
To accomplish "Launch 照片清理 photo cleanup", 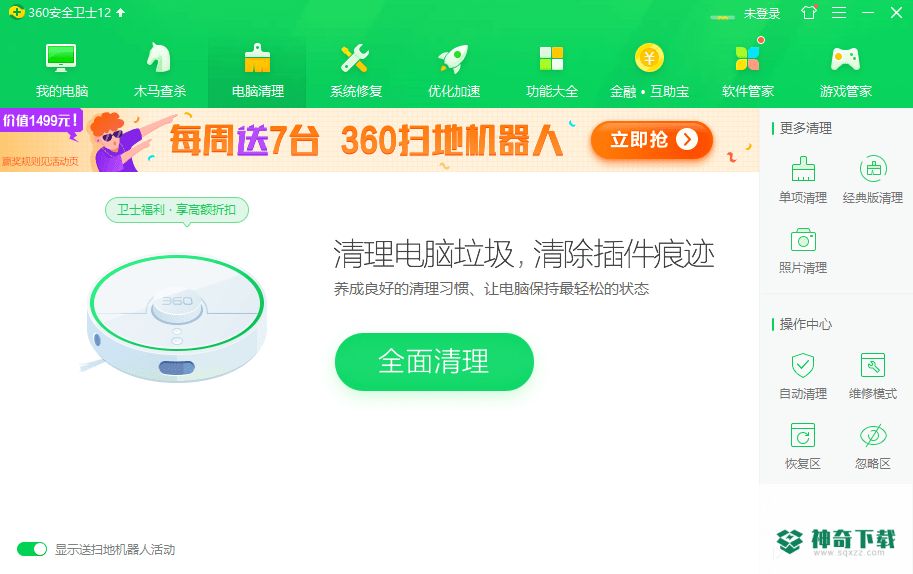I will [x=803, y=250].
